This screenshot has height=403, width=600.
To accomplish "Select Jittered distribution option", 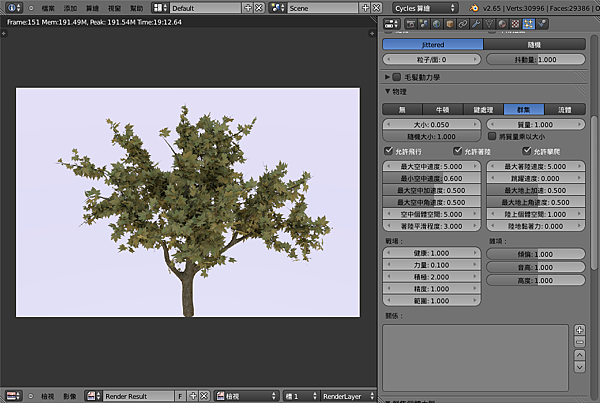I will 433,44.
